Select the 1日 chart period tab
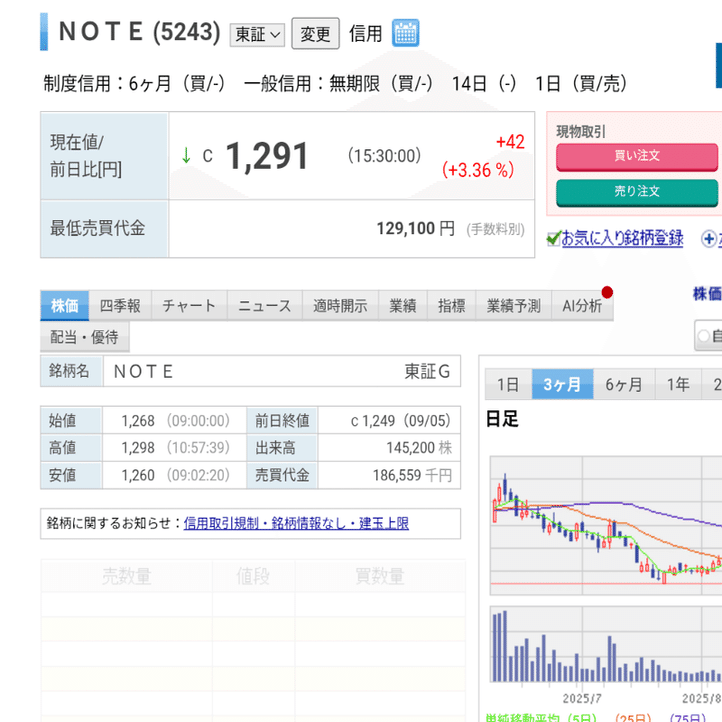Viewport: 722px width, 722px height. coord(508,384)
